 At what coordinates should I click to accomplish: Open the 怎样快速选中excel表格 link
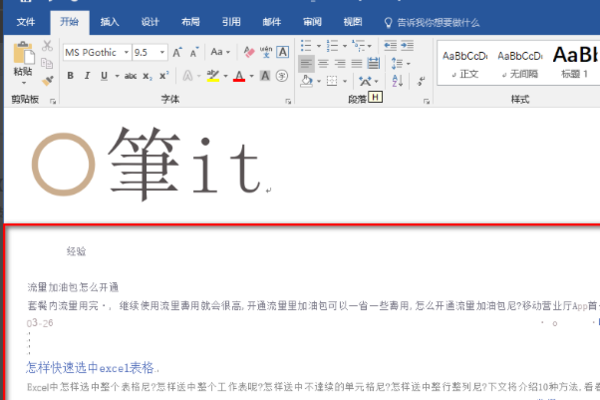90,368
